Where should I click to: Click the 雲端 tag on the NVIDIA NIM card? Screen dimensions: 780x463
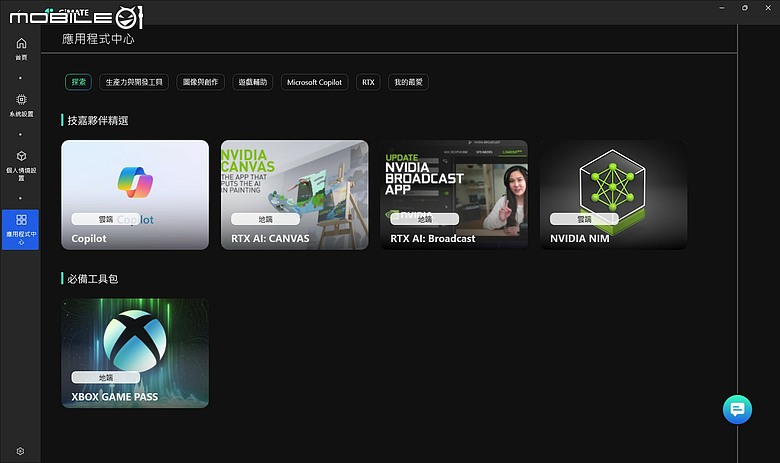tap(584, 219)
